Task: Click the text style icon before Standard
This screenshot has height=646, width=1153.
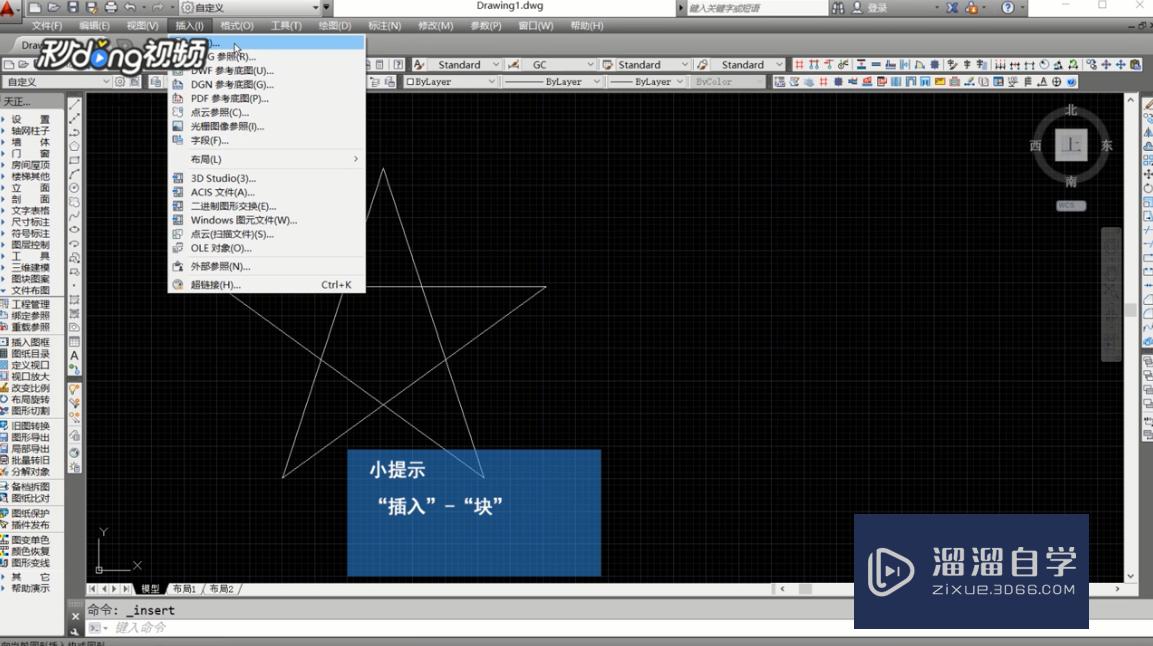Action: (x=418, y=65)
